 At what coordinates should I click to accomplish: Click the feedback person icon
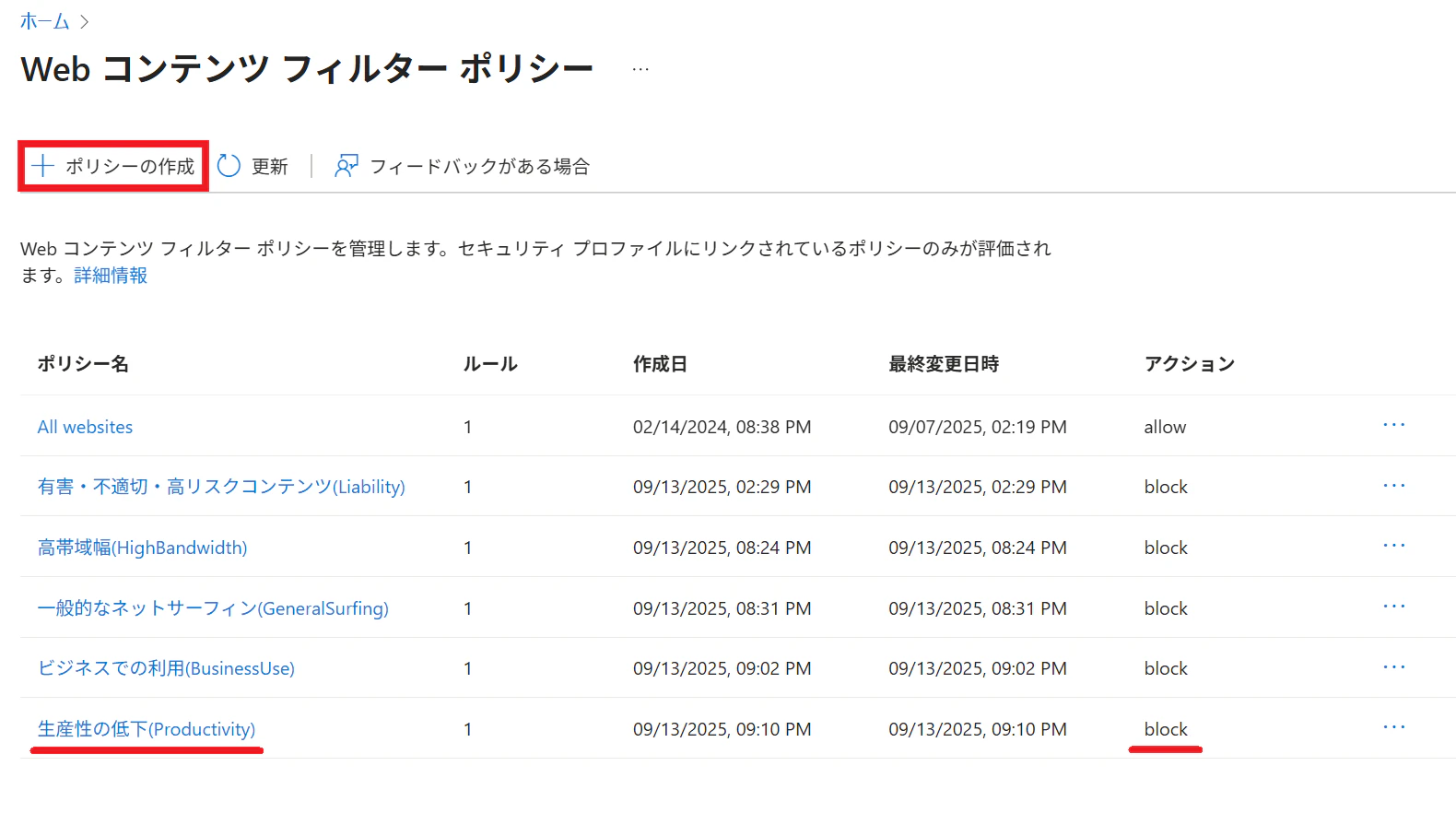346,166
